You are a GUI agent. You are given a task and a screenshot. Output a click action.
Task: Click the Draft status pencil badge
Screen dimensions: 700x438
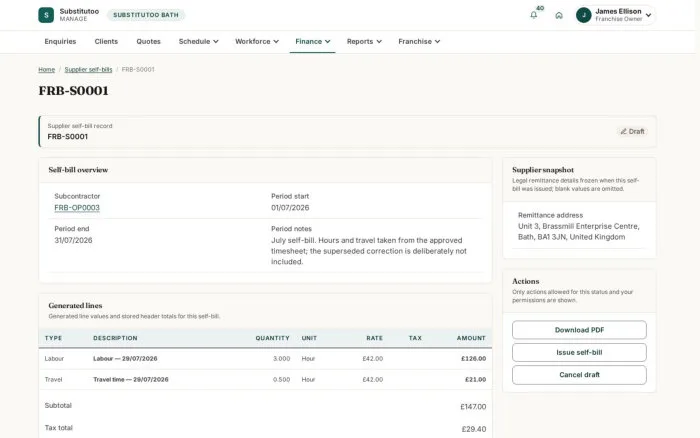point(632,131)
